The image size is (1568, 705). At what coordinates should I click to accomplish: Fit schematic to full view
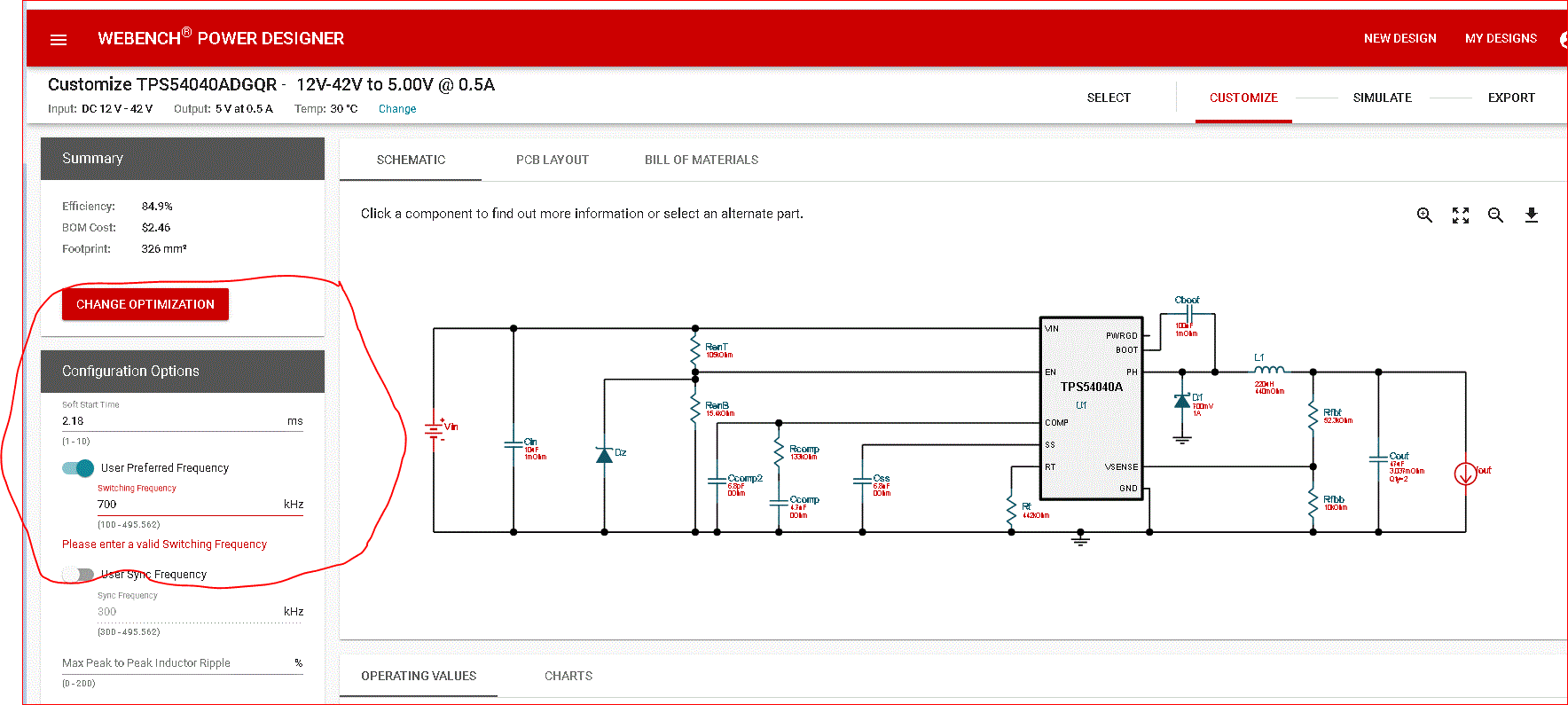[x=1461, y=215]
